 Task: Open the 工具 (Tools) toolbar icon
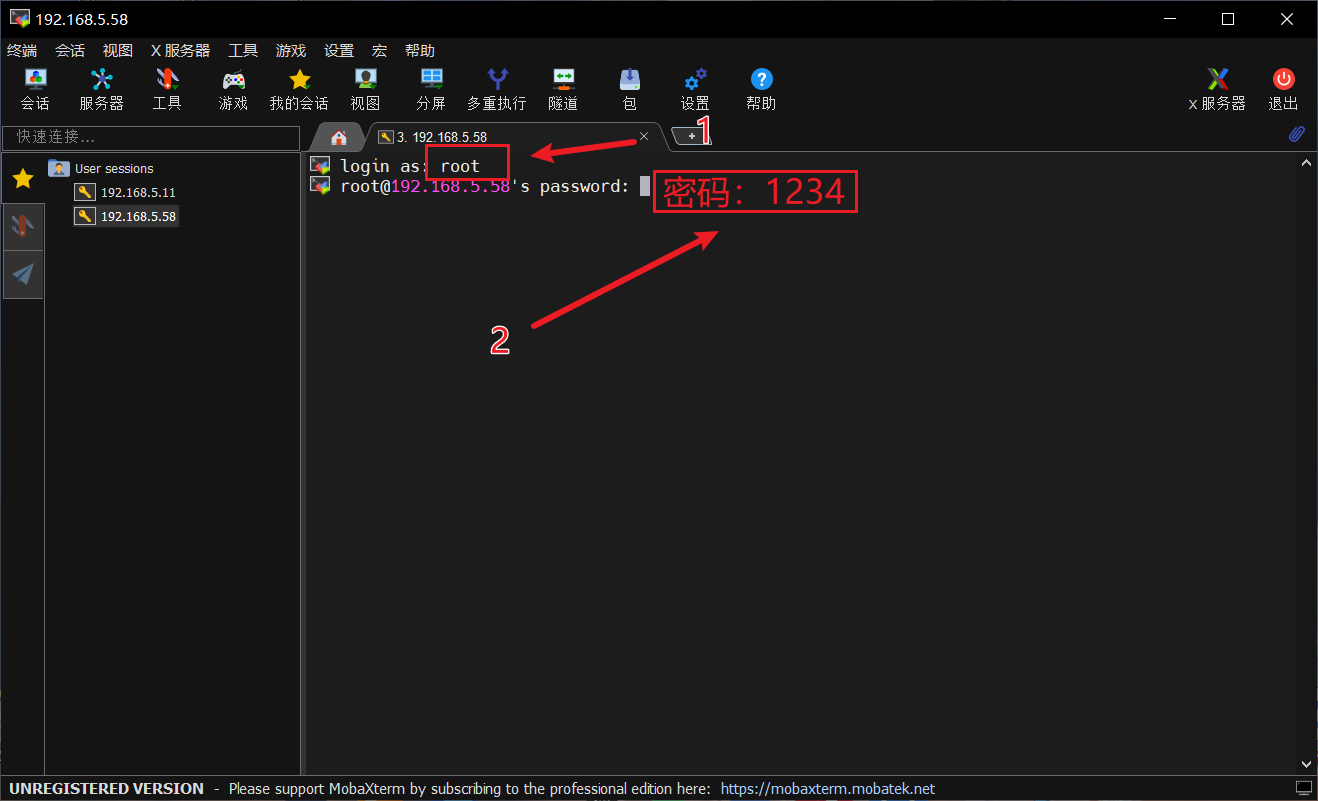click(167, 89)
